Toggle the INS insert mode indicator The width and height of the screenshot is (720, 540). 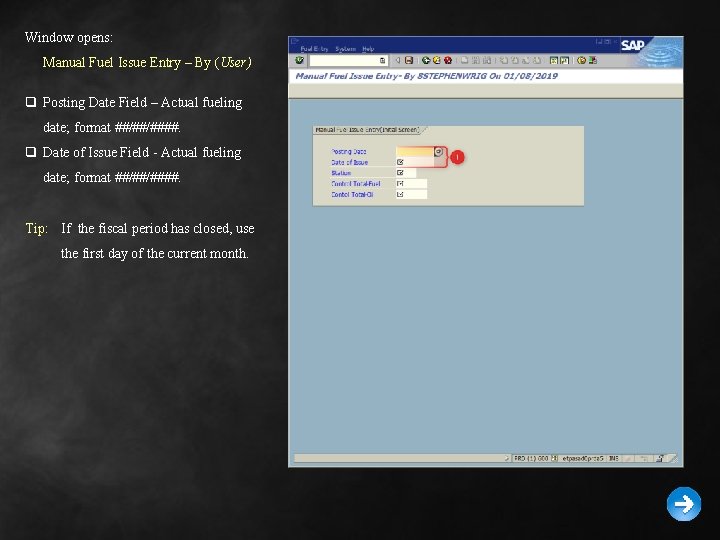click(613, 458)
